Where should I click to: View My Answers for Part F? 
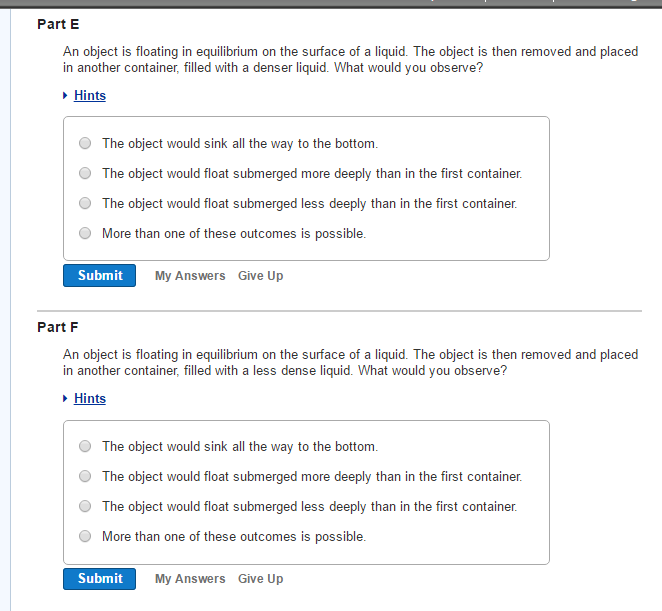[x=190, y=579]
